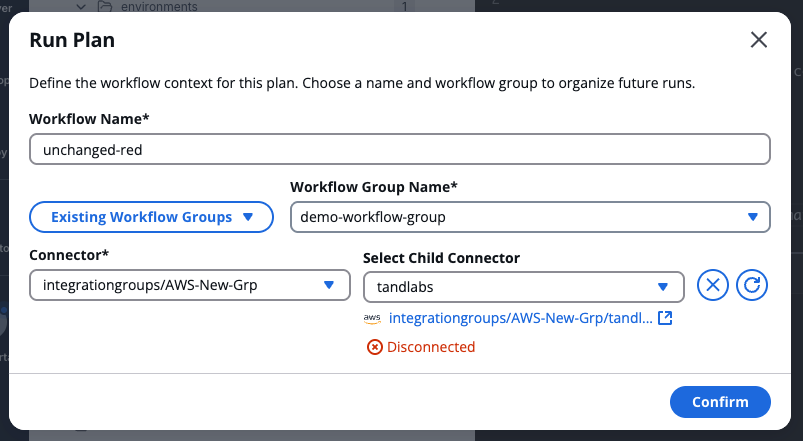Click the Select Child Connector label
This screenshot has height=441, width=803.
(441, 258)
